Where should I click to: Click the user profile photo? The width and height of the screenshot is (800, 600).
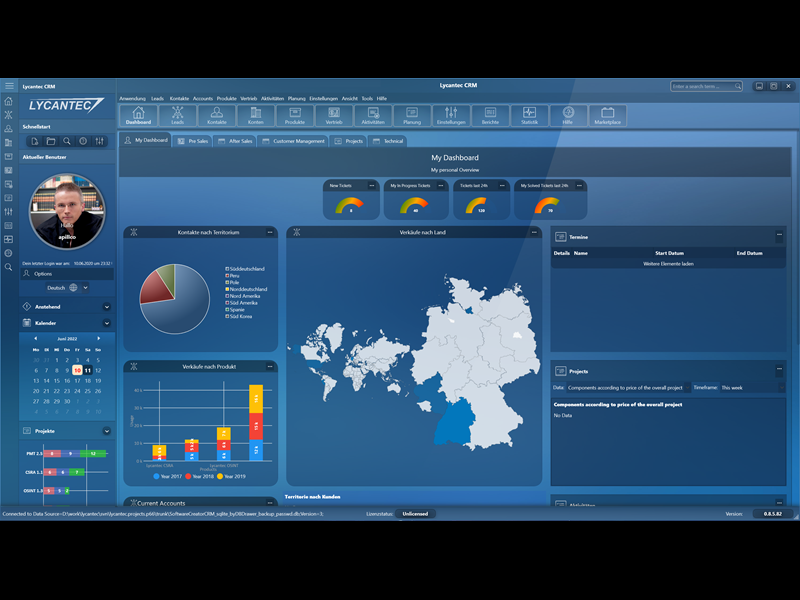point(67,212)
